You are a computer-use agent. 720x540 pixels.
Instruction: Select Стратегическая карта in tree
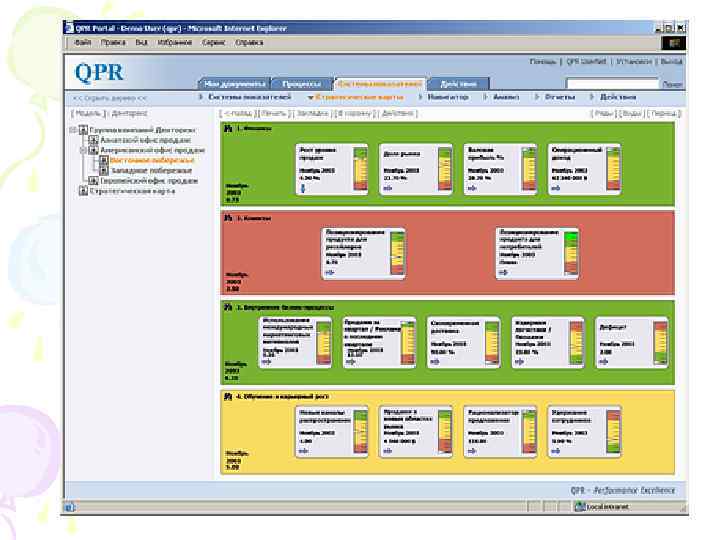coord(132,191)
